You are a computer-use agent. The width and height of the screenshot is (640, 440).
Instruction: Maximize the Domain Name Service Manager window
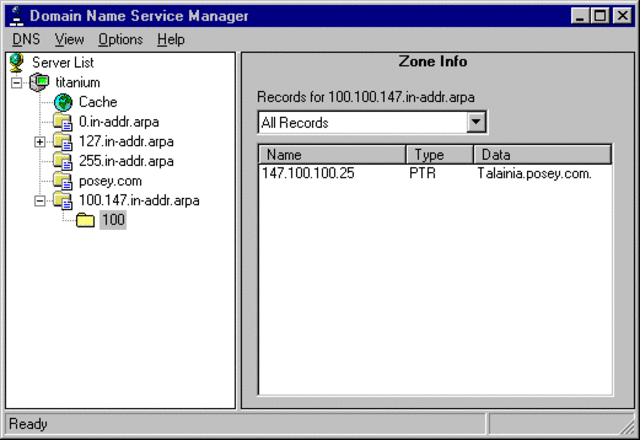pos(600,16)
